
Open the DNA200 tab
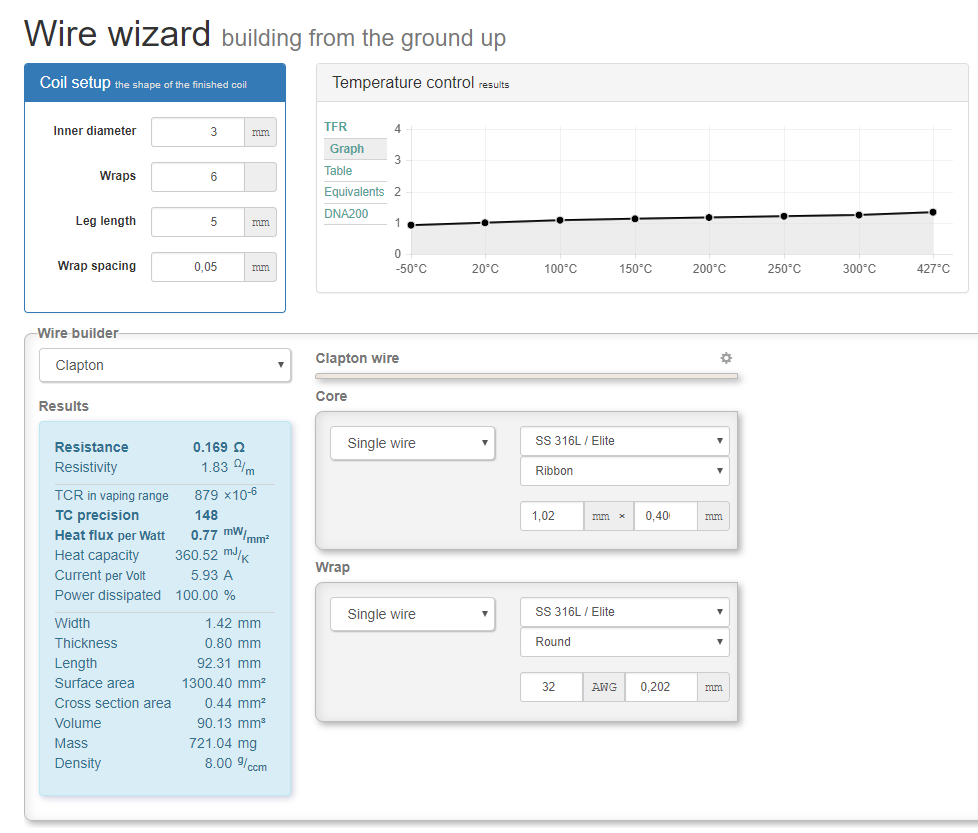(346, 214)
